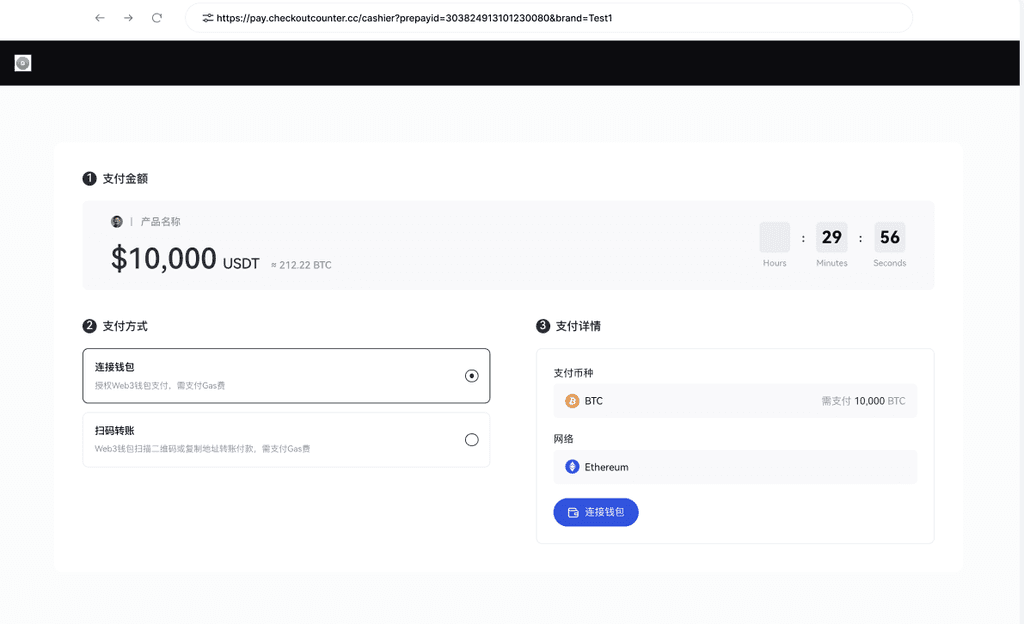The height and width of the screenshot is (624, 1024).
Task: Open the 网络 Ethereum network selector
Action: click(x=735, y=467)
